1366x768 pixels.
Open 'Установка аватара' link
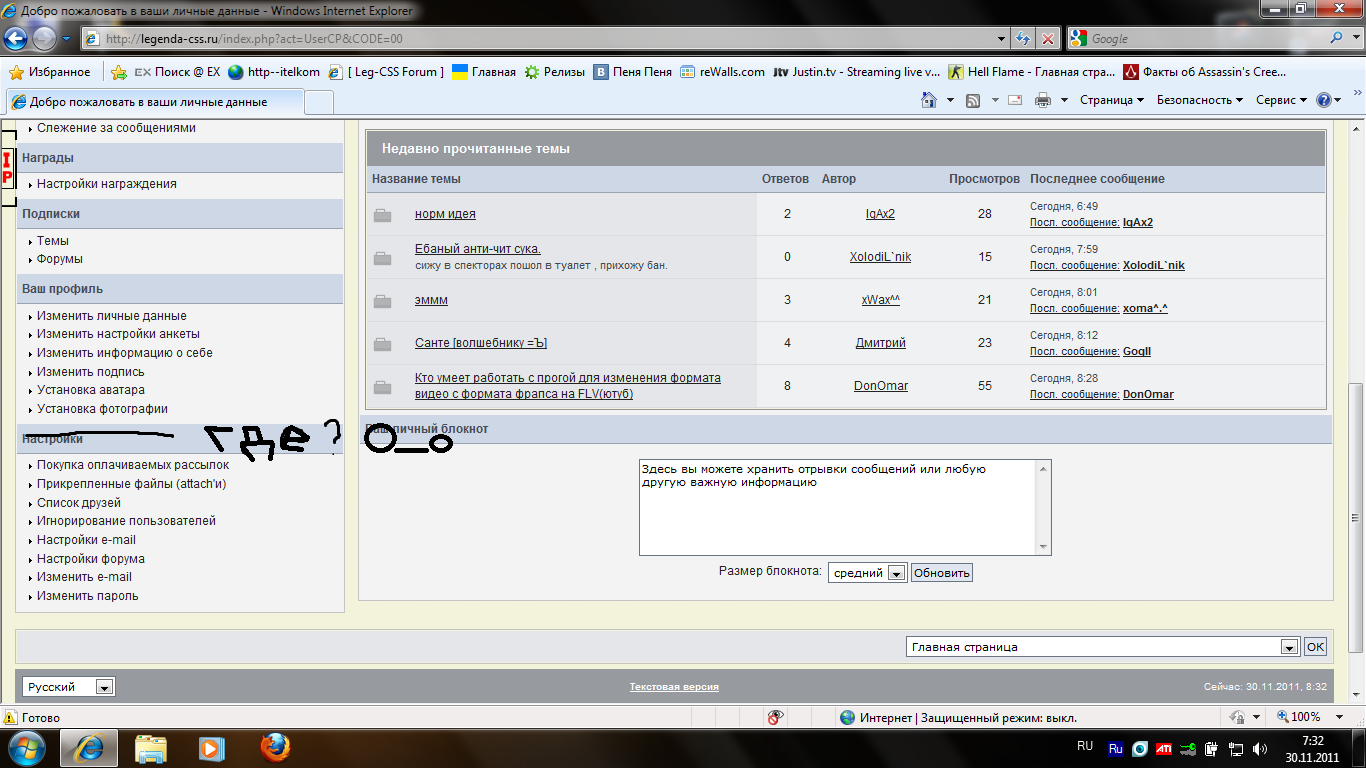91,390
